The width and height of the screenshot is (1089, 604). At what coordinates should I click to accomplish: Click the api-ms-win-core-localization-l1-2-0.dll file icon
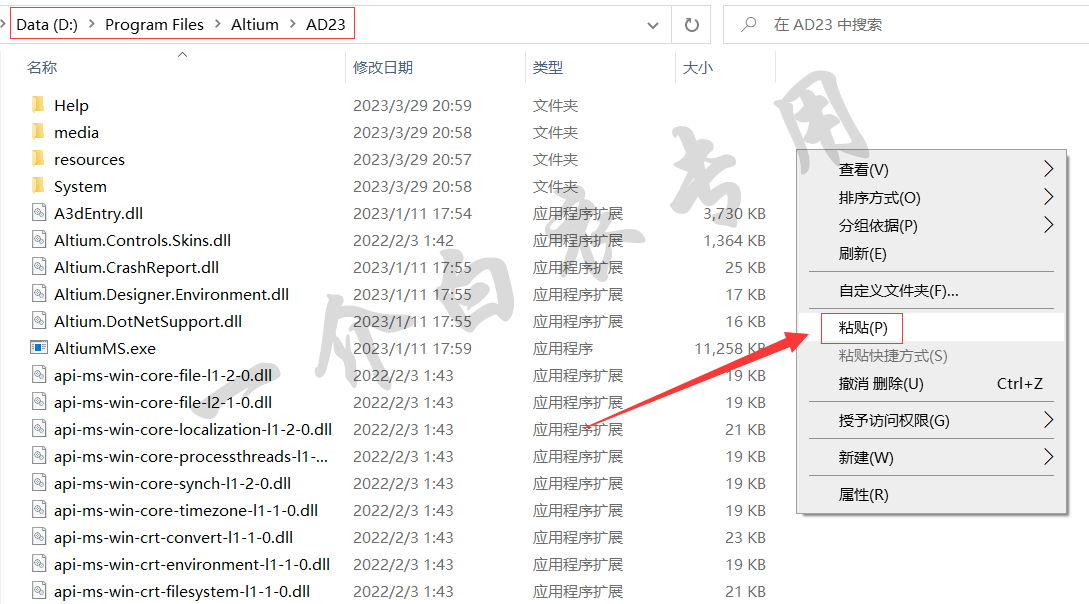click(x=39, y=429)
